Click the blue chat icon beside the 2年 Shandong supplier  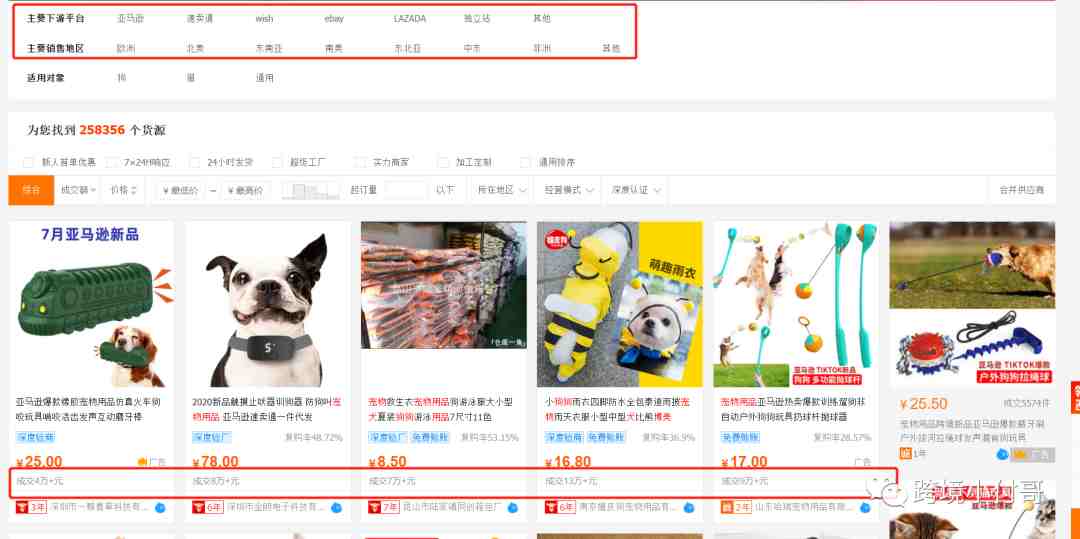coord(866,508)
